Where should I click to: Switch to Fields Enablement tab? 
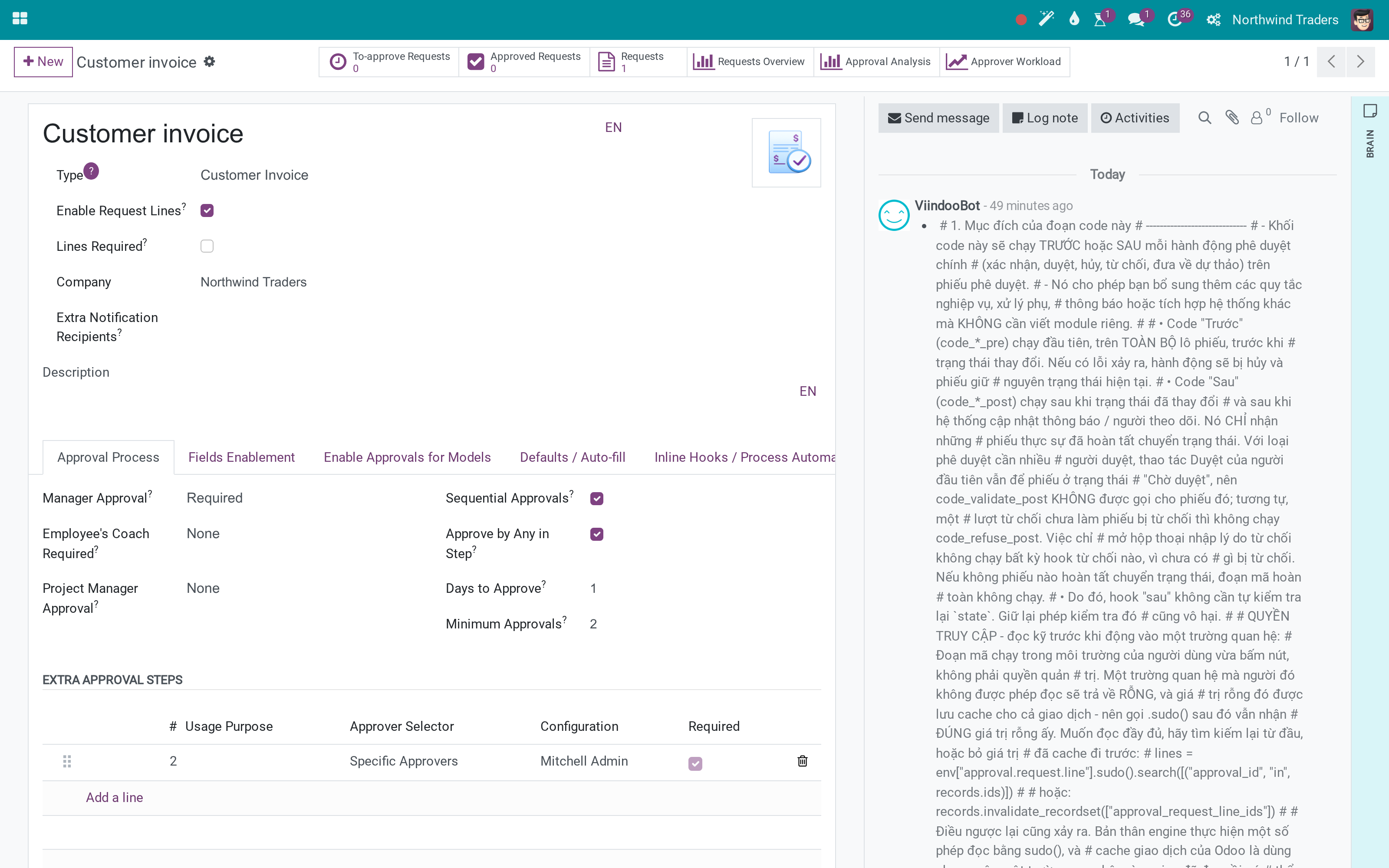coord(242,457)
